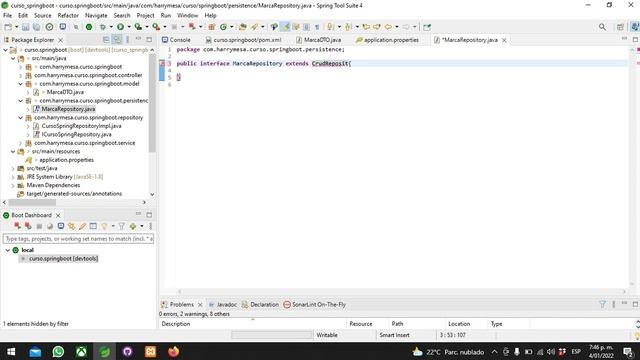The width and height of the screenshot is (640, 360).
Task: Toggle Mark Occurrences in the toolbar
Action: click(285, 27)
